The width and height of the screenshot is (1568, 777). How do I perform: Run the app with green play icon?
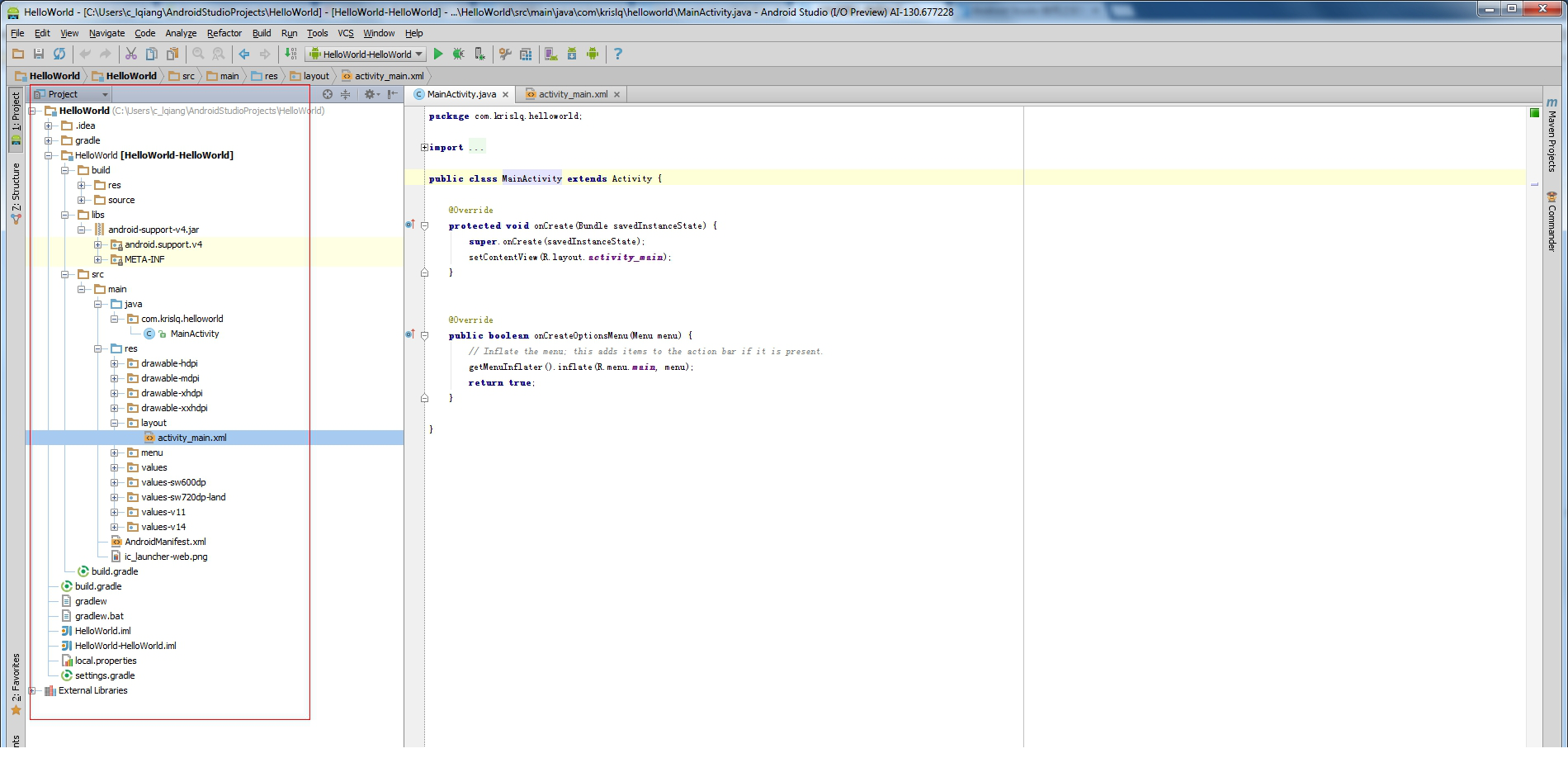(438, 54)
